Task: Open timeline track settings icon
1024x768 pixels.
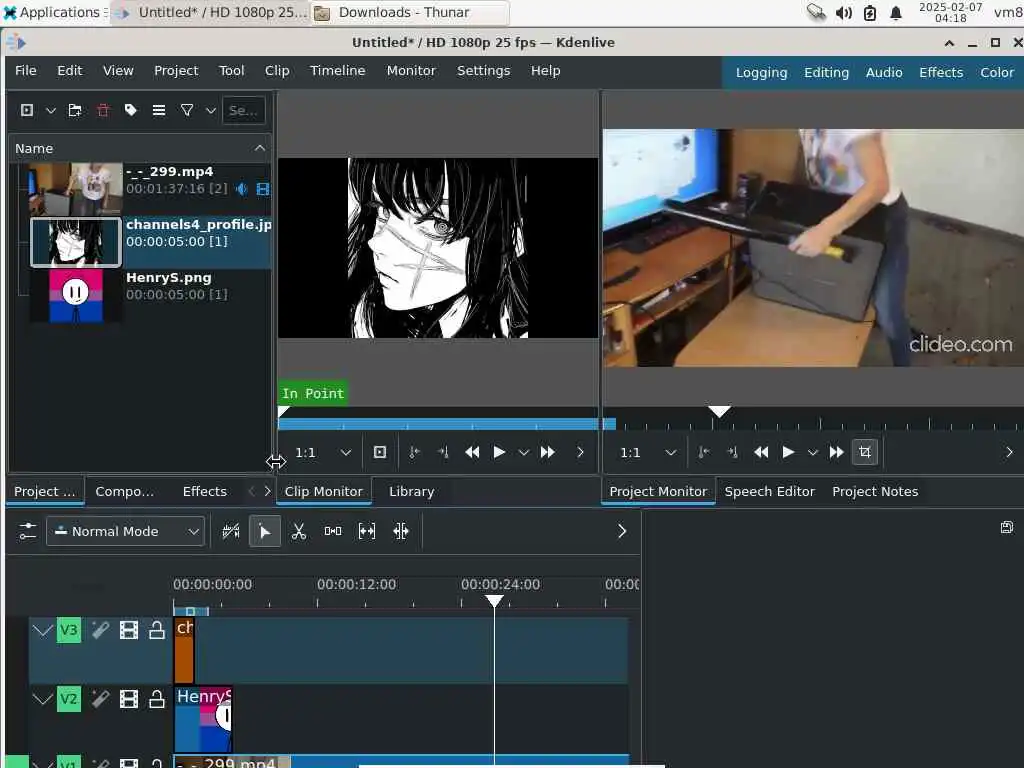Action: pos(27,531)
